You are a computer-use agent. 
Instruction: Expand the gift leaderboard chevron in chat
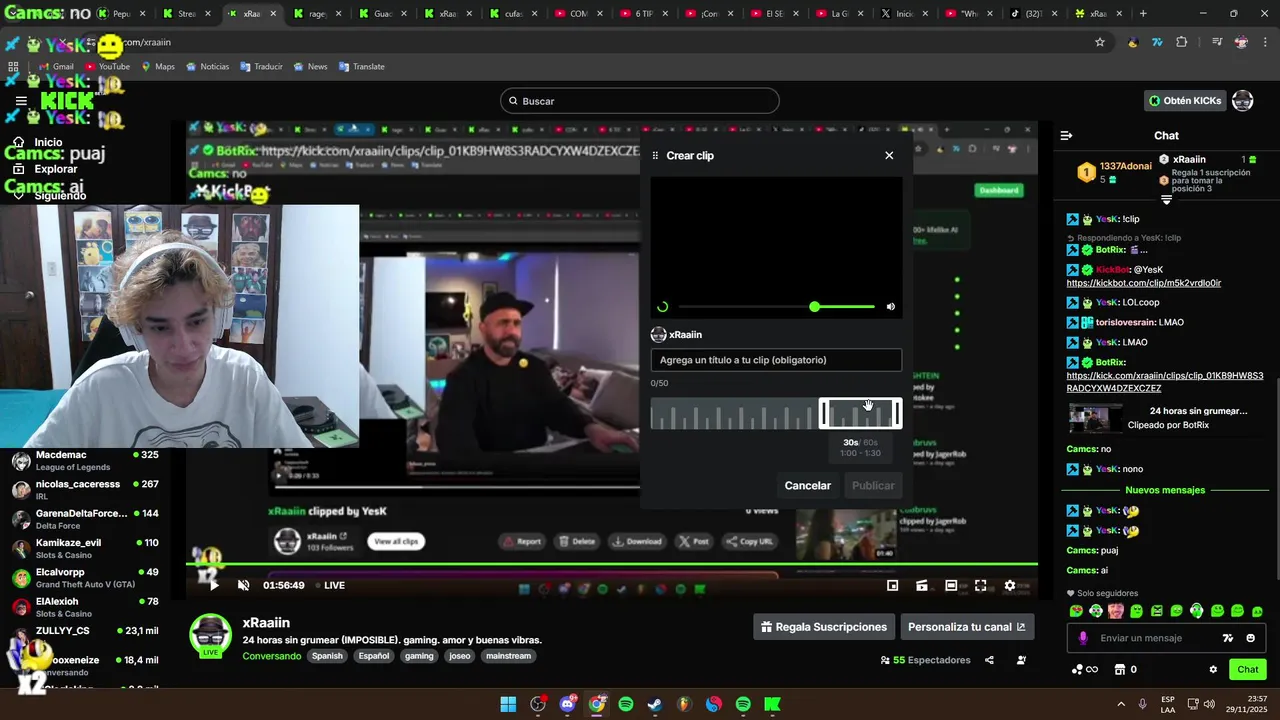pyautogui.click(x=1166, y=200)
